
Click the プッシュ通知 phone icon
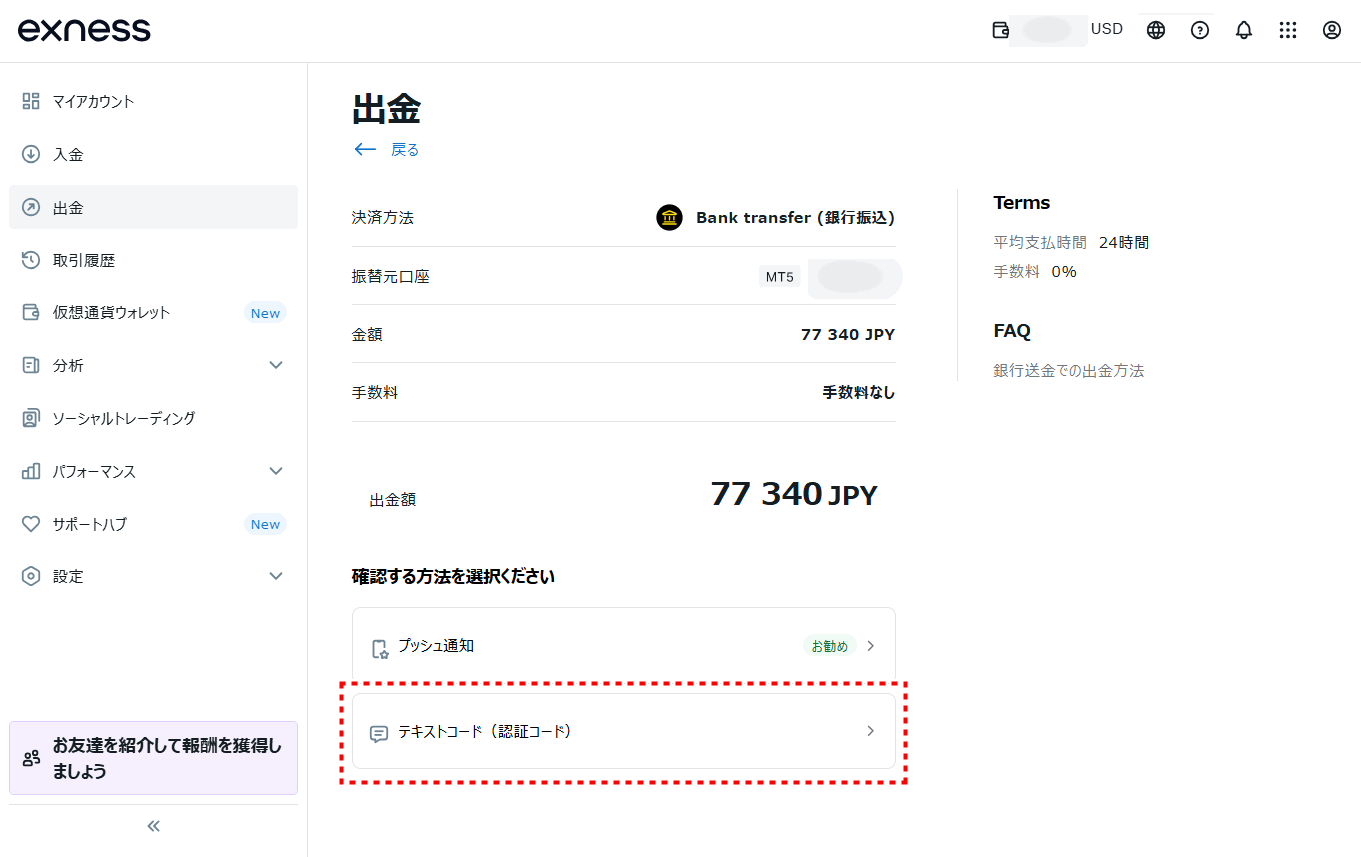pos(379,650)
